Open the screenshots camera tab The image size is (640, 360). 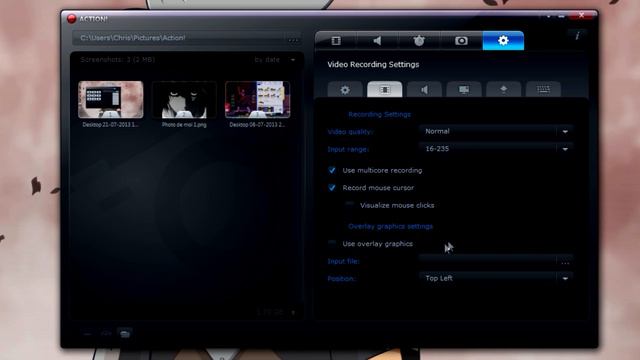coord(461,41)
